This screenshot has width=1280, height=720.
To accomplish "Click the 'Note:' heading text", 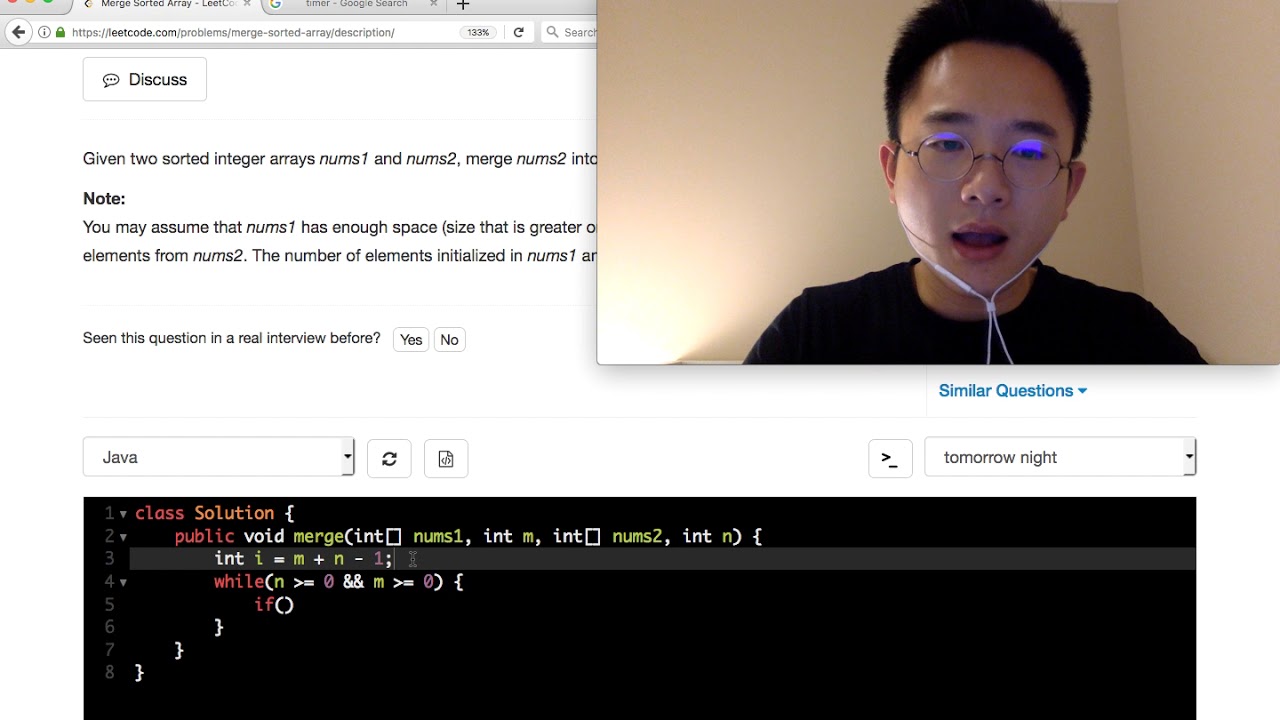I will pyautogui.click(x=104, y=199).
